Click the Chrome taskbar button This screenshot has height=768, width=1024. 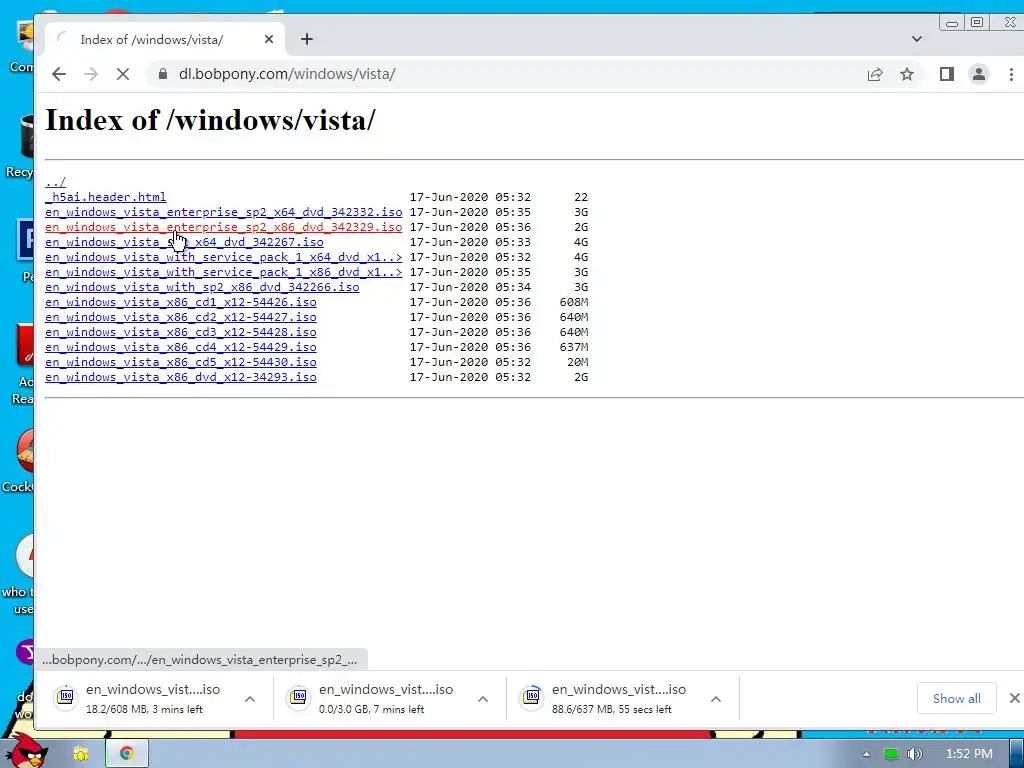click(127, 754)
